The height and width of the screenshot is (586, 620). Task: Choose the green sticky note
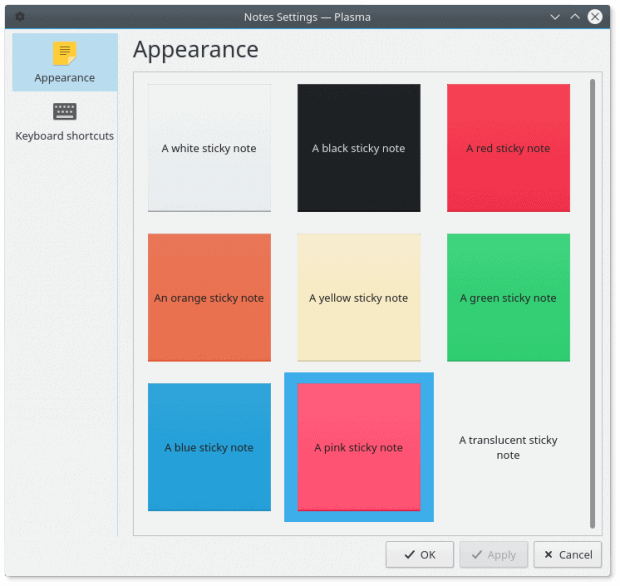pos(508,297)
